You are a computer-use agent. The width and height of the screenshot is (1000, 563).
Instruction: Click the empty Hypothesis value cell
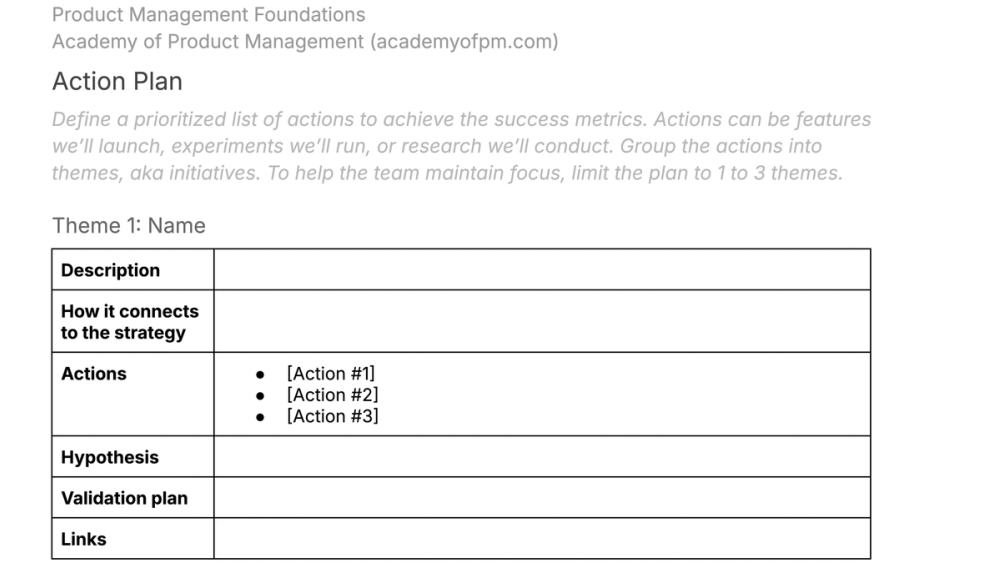541,457
